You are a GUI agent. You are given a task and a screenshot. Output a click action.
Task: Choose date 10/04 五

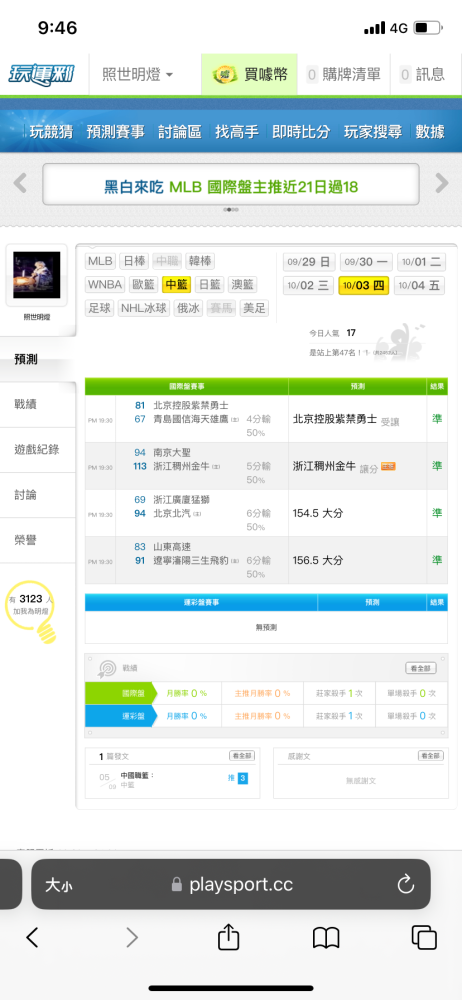tap(420, 285)
